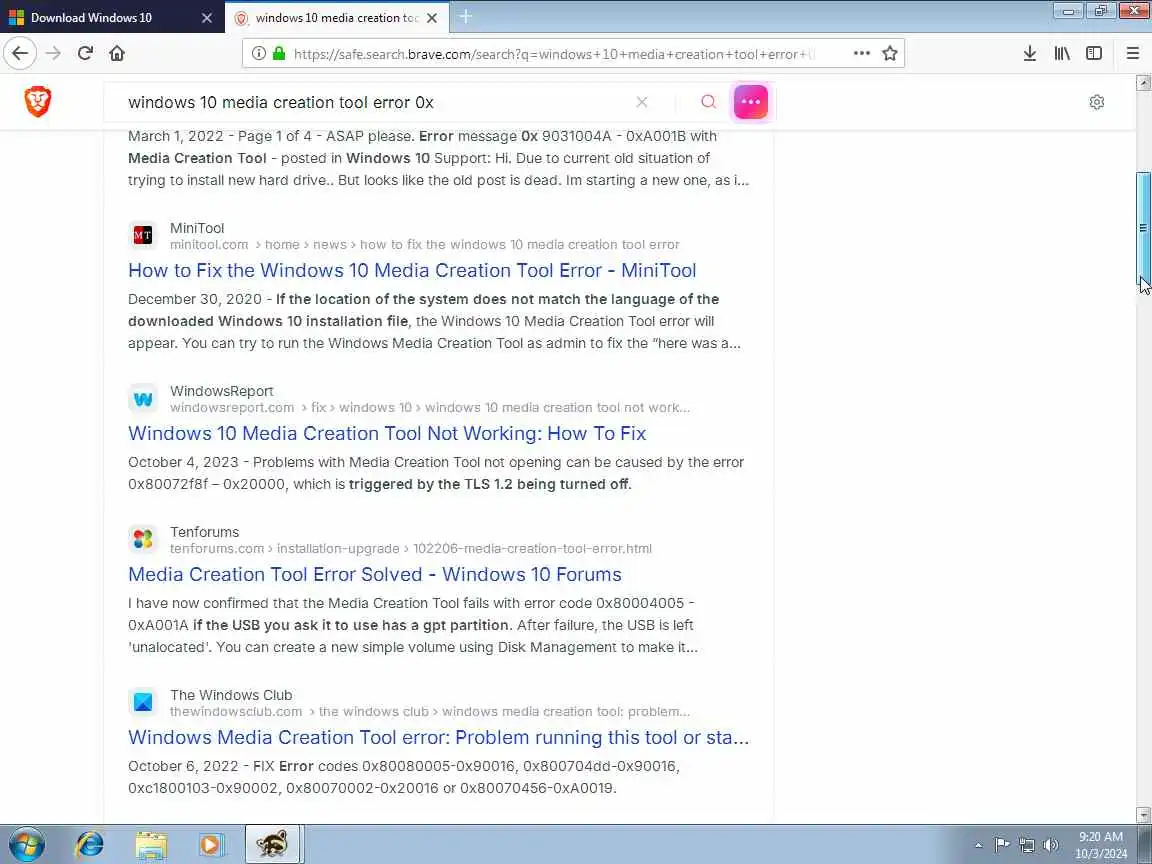This screenshot has width=1152, height=864.
Task: Click the Tenforums site name
Action: point(204,533)
